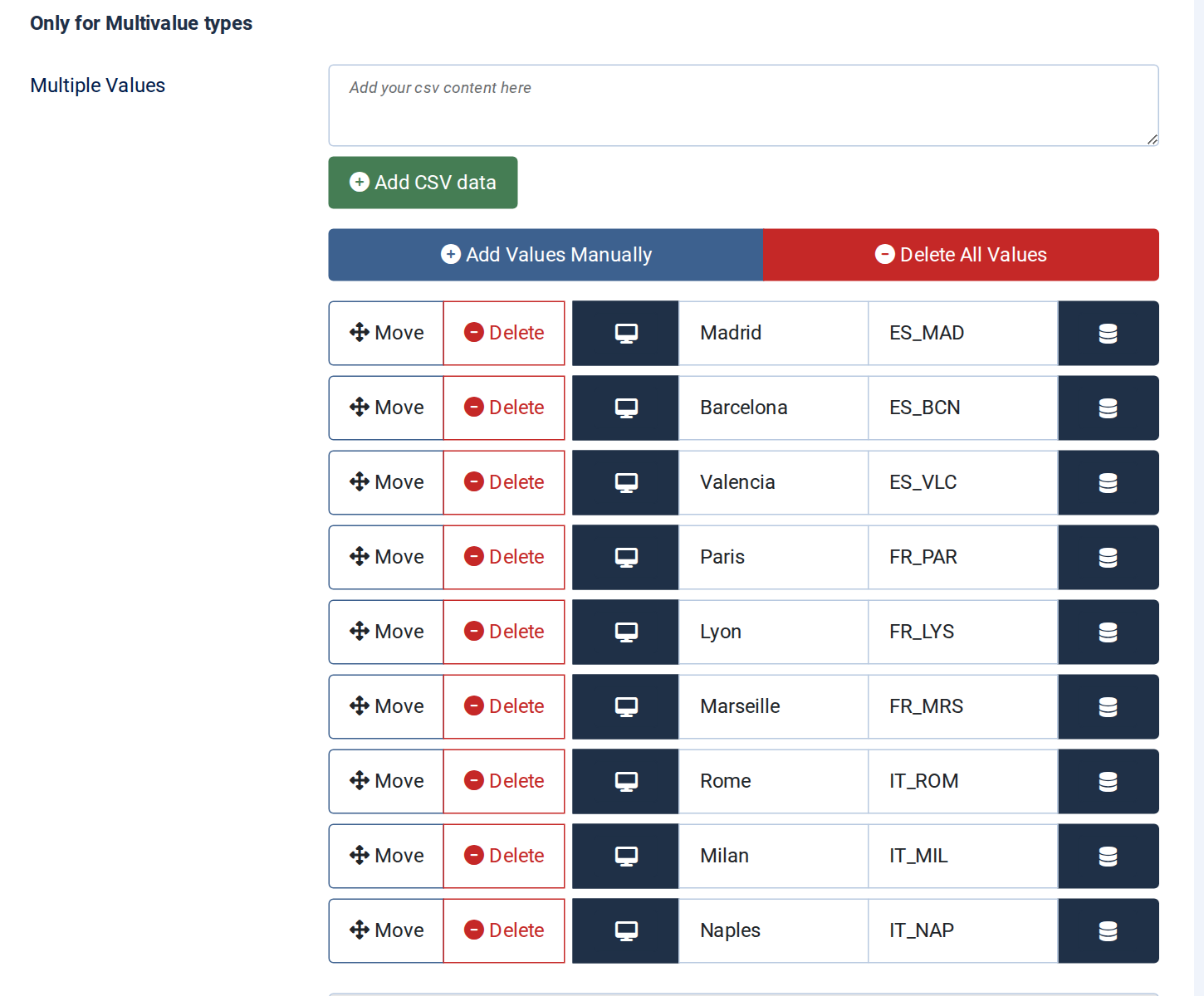Image resolution: width=1204 pixels, height=996 pixels.
Task: Click the monitor icon in the Valencia row
Action: pos(626,482)
